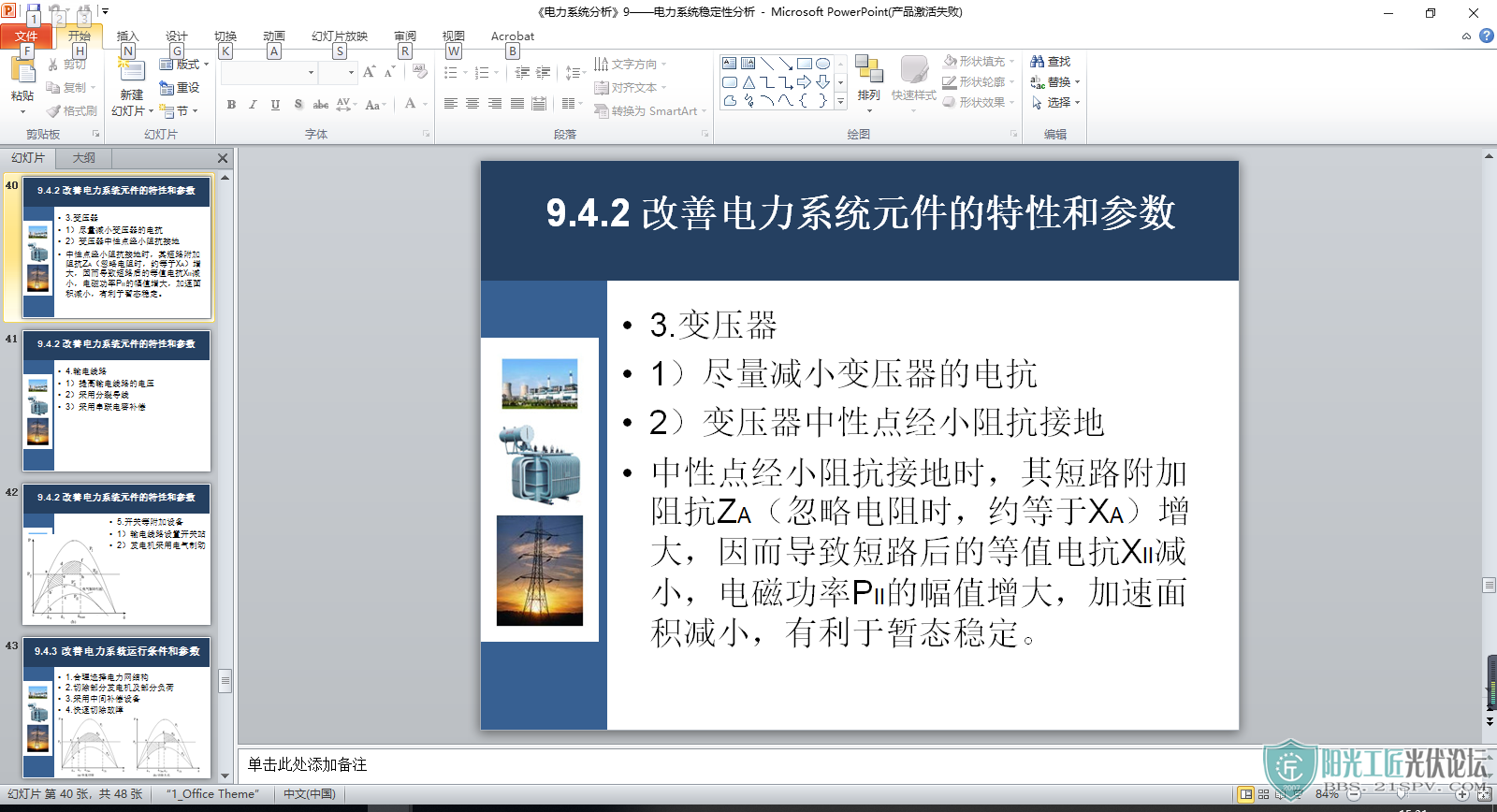This screenshot has height=812, width=1497.
Task: Toggle Underline formatting
Action: (x=275, y=104)
